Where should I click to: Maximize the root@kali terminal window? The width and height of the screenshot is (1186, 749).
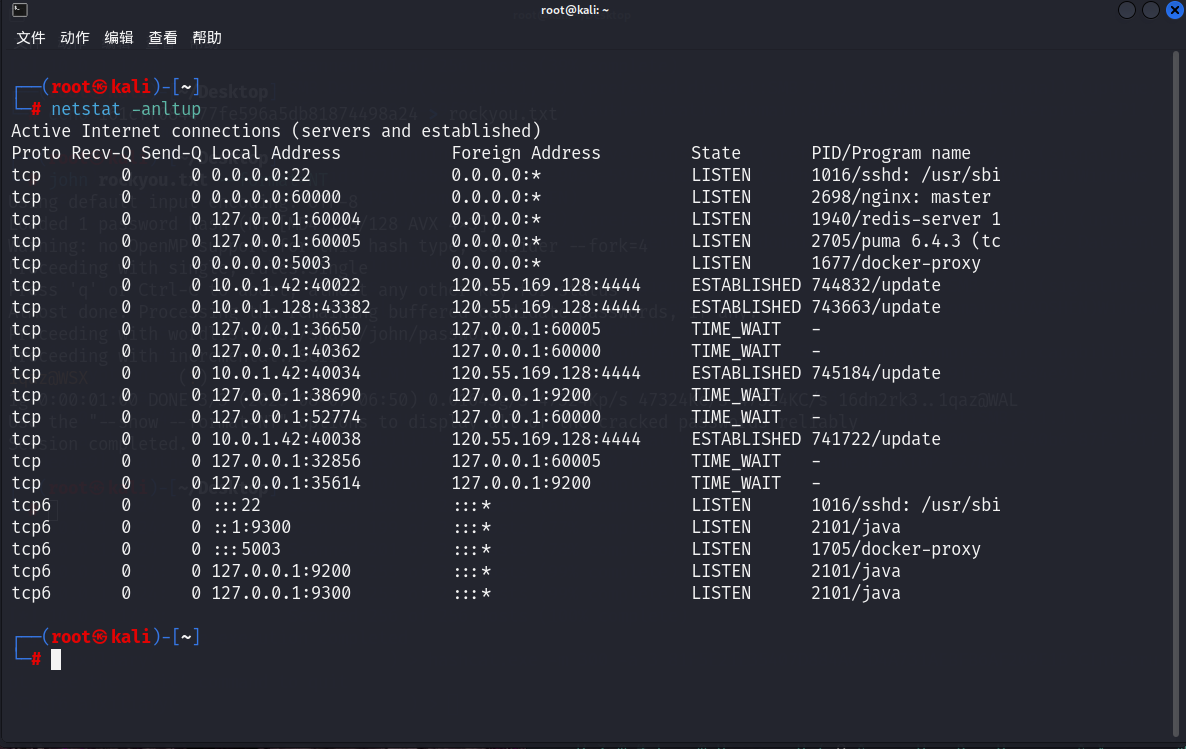click(x=1150, y=10)
